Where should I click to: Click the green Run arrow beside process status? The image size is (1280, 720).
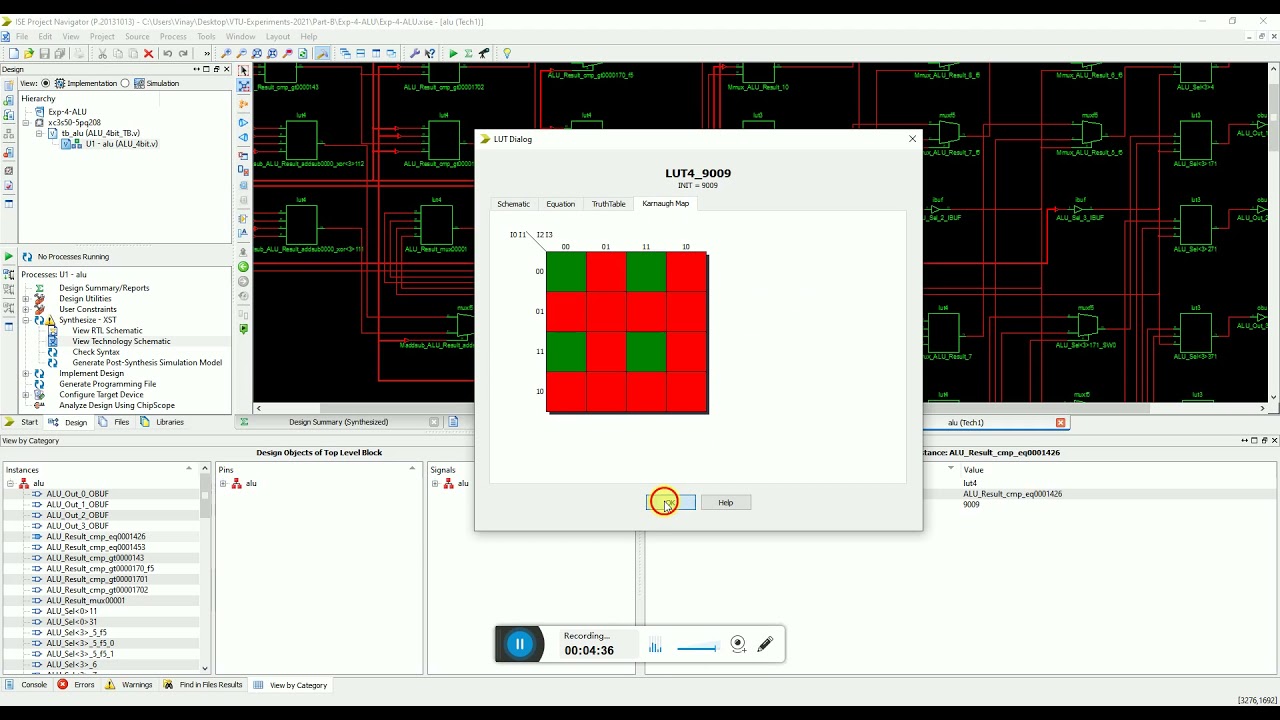[9, 257]
